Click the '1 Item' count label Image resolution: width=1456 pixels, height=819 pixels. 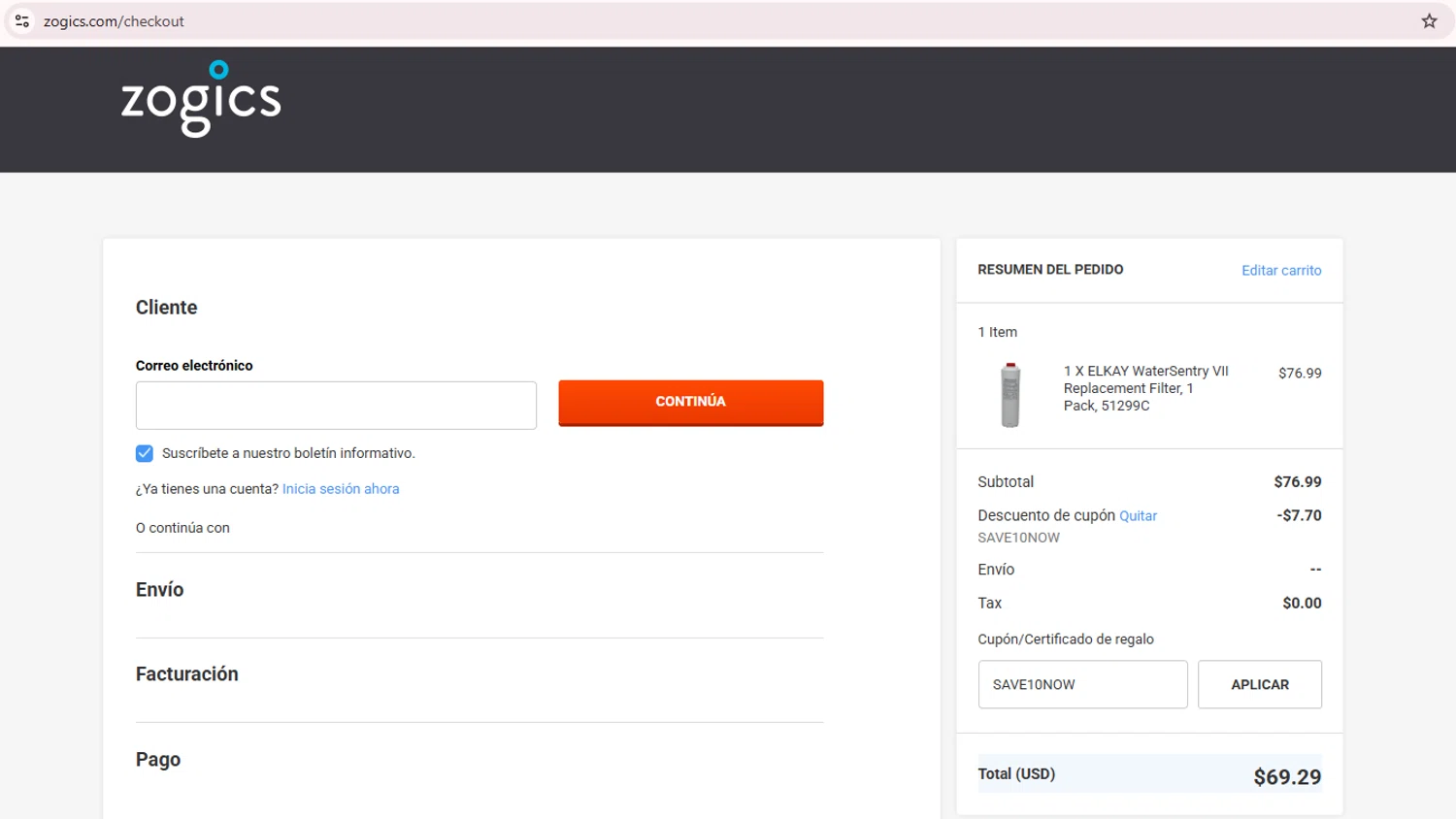998,332
